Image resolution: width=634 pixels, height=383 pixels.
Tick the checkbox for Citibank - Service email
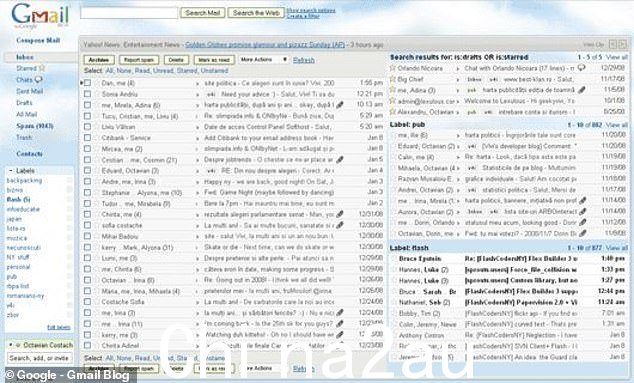[x=87, y=138]
